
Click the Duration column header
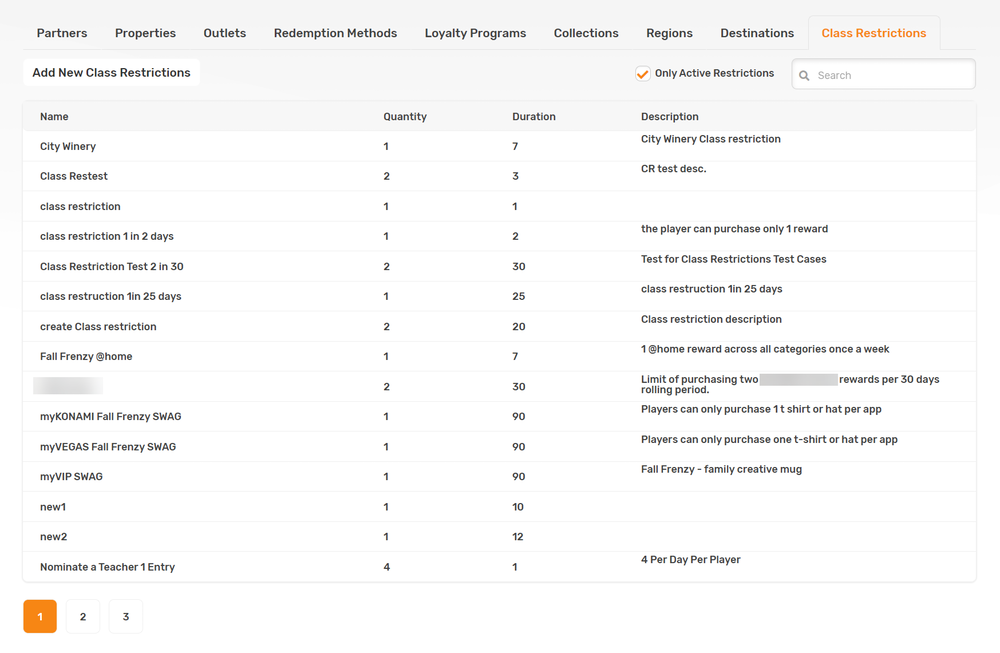pos(534,117)
